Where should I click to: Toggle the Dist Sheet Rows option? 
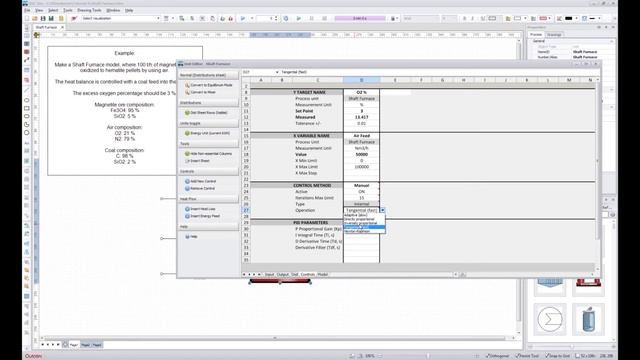206,113
